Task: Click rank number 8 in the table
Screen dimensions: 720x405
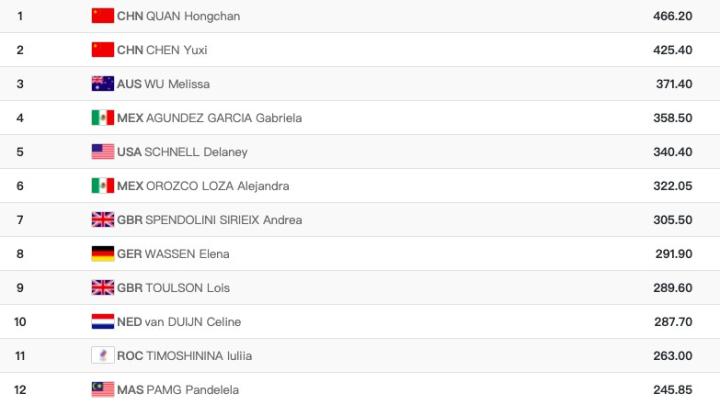Action: click(x=21, y=254)
